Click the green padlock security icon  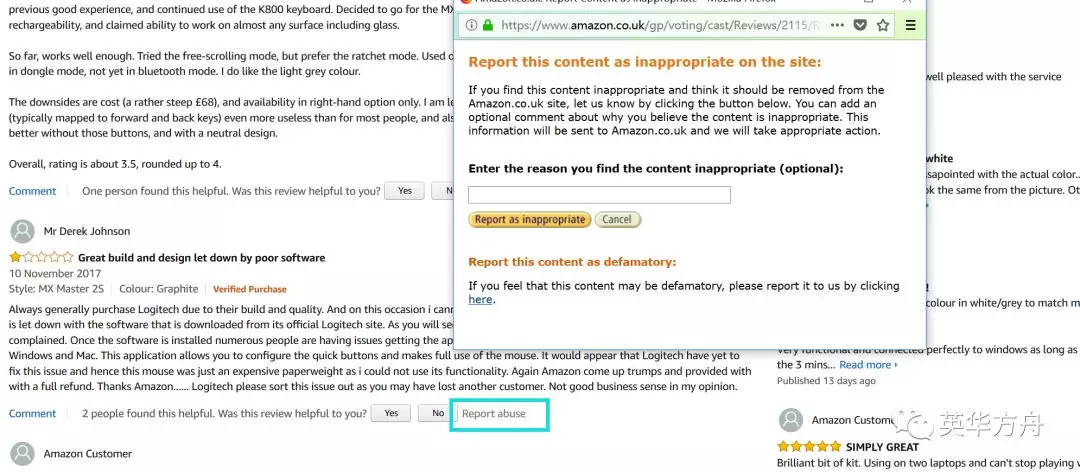click(488, 25)
